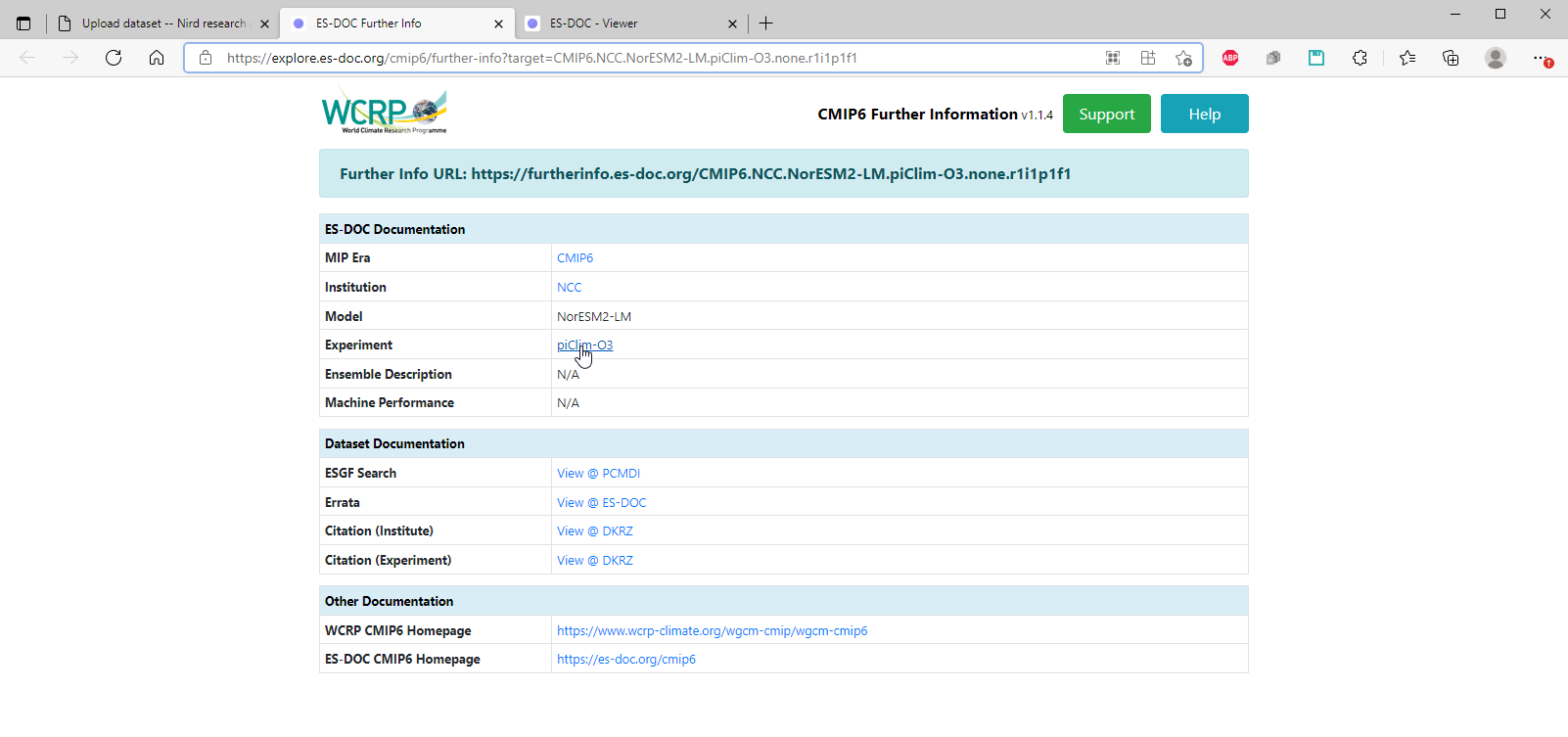The height and width of the screenshot is (737, 1568).
Task: Add this page to favorites star icon
Action: (1183, 58)
